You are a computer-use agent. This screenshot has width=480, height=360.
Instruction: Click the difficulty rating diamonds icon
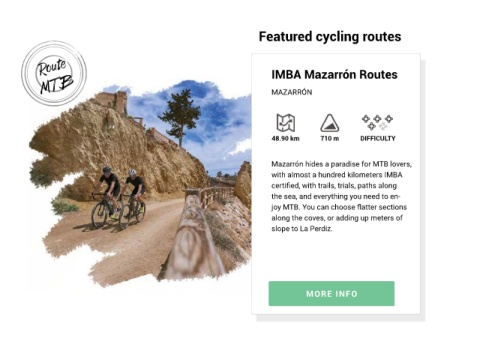[377, 122]
